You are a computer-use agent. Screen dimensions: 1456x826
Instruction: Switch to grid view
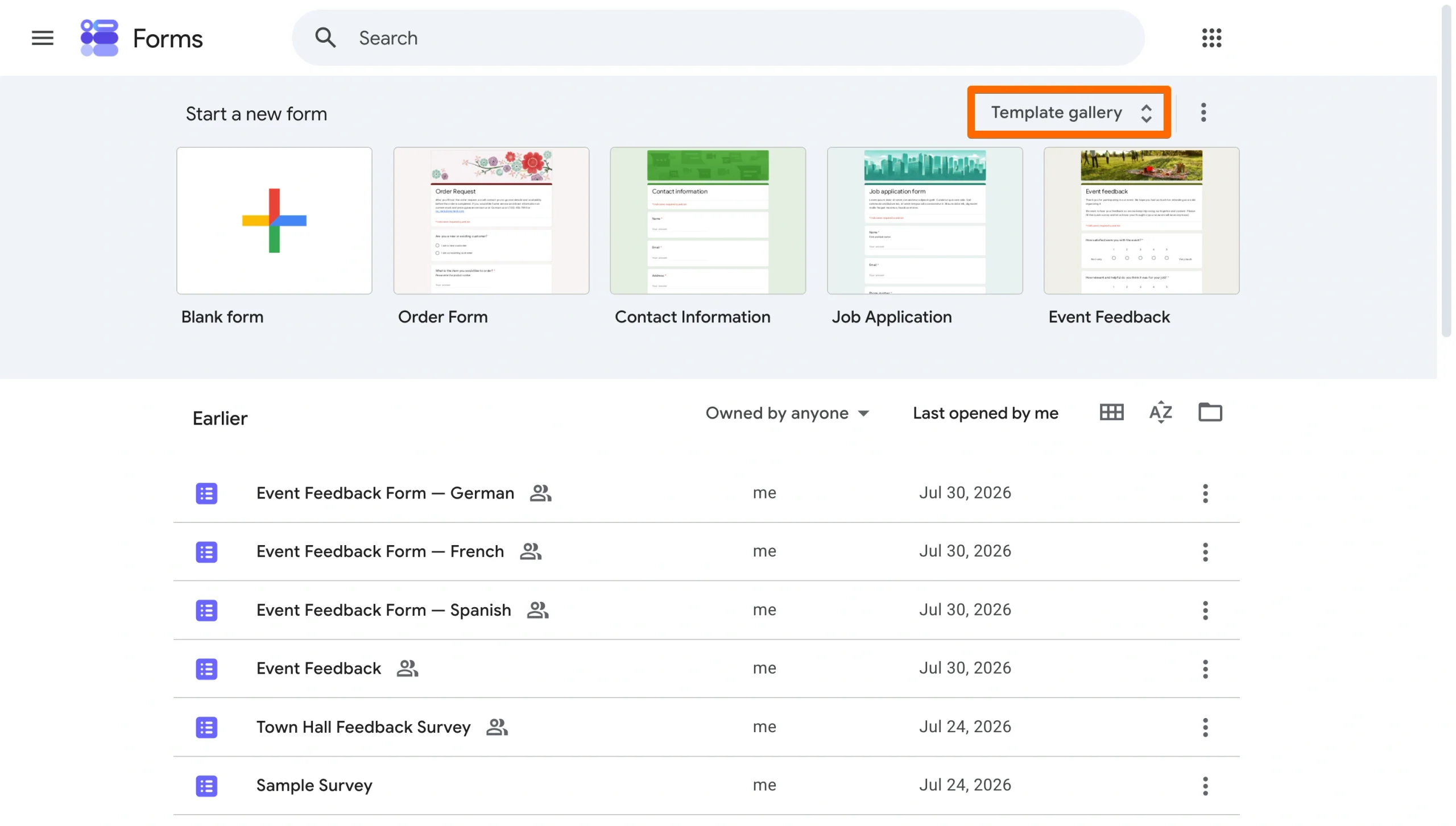click(x=1111, y=413)
